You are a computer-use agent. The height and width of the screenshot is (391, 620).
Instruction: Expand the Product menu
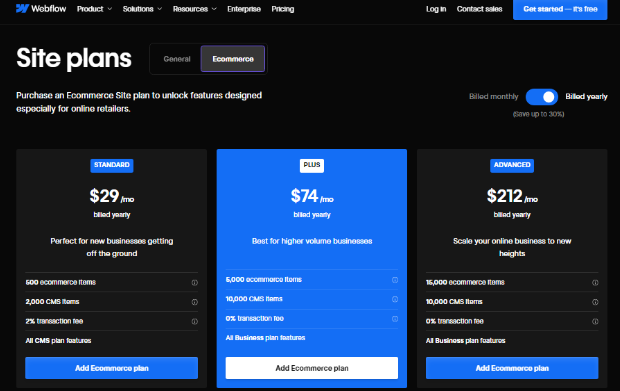[94, 9]
